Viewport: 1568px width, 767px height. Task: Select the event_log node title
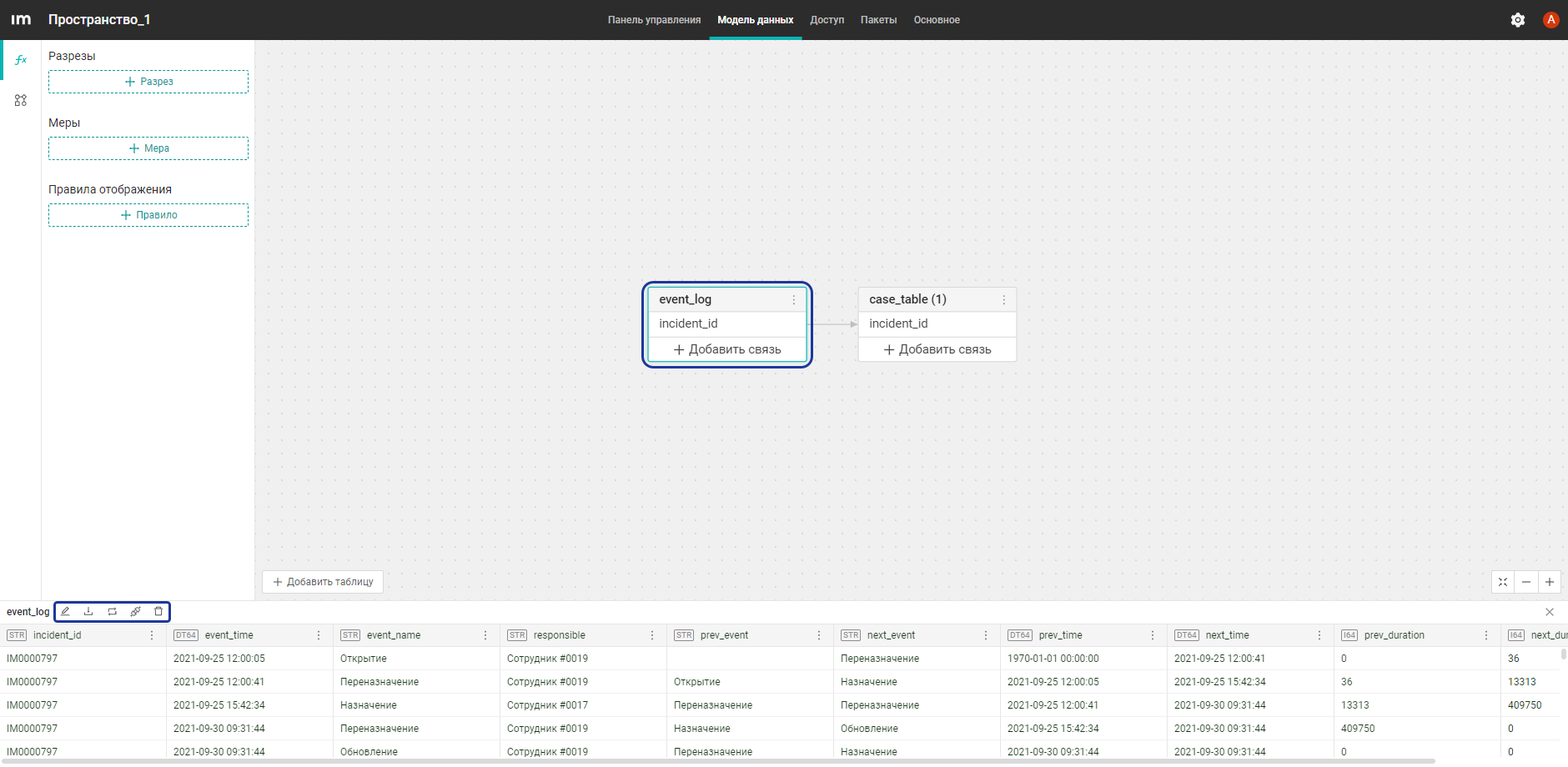click(x=686, y=299)
